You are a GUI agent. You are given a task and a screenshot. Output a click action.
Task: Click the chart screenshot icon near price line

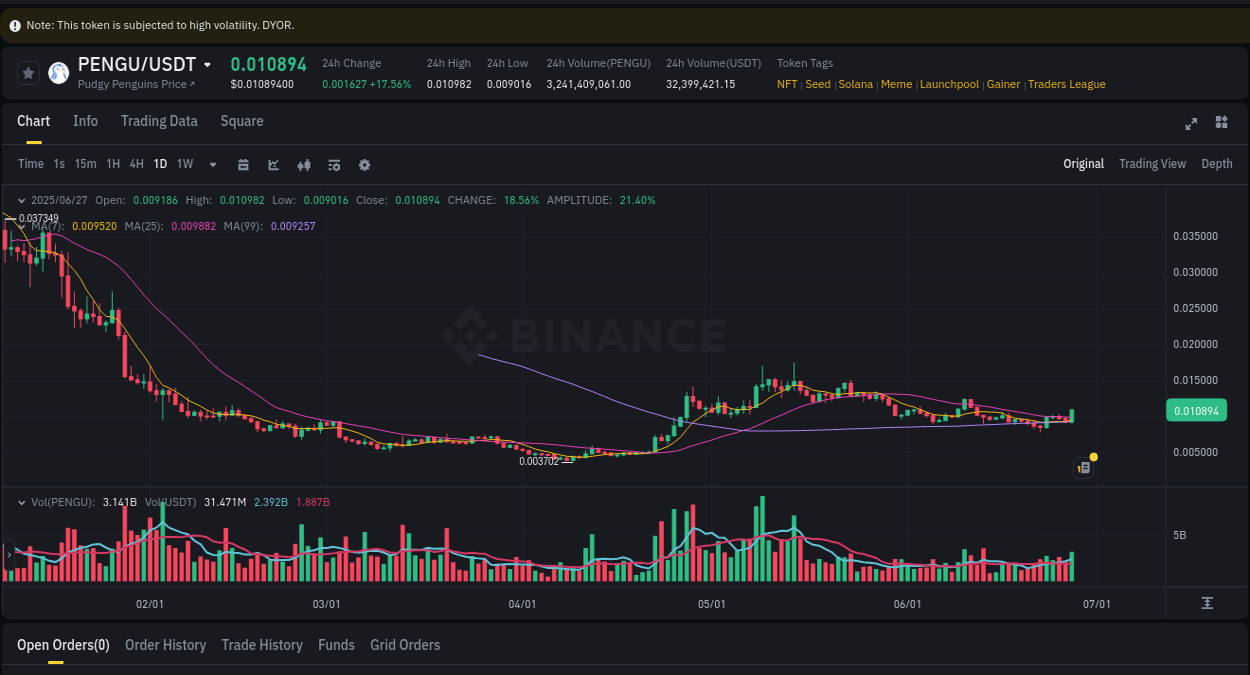(1083, 467)
